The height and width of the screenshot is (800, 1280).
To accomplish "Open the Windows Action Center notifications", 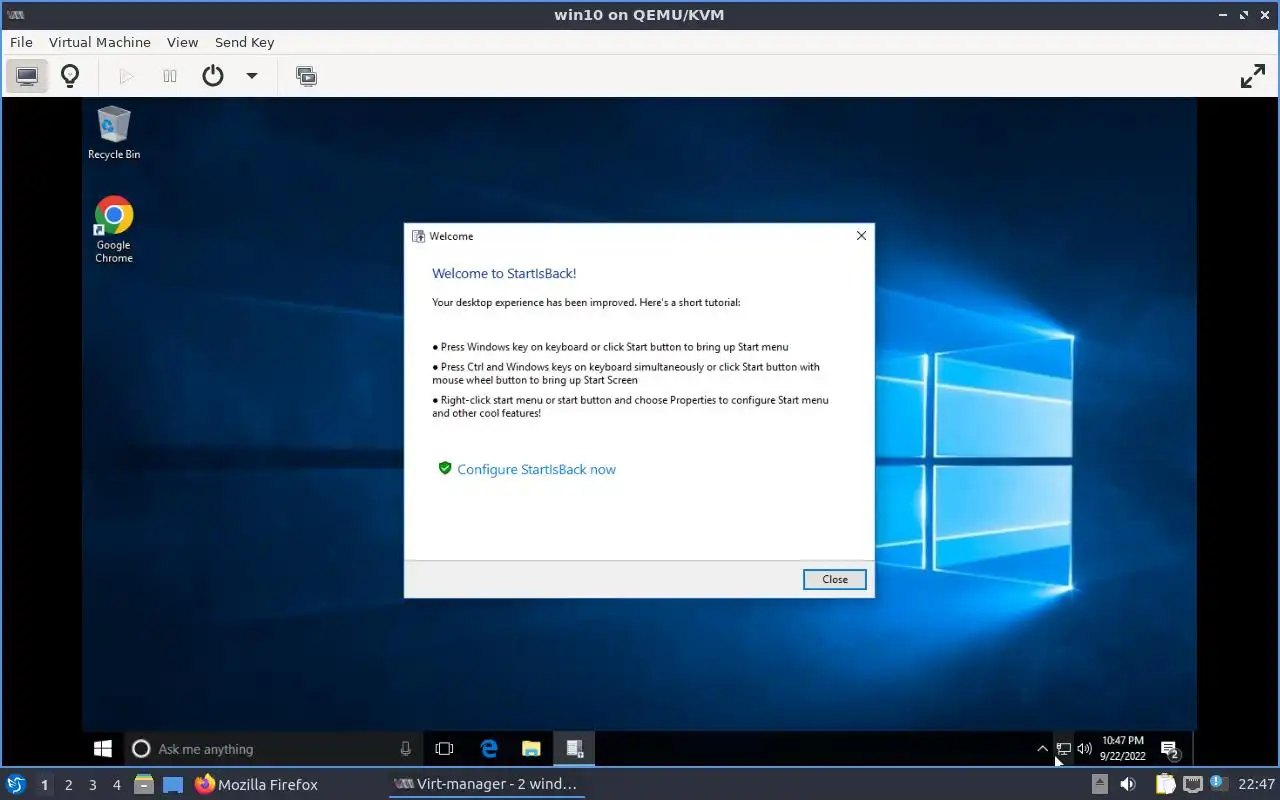I will (1169, 749).
